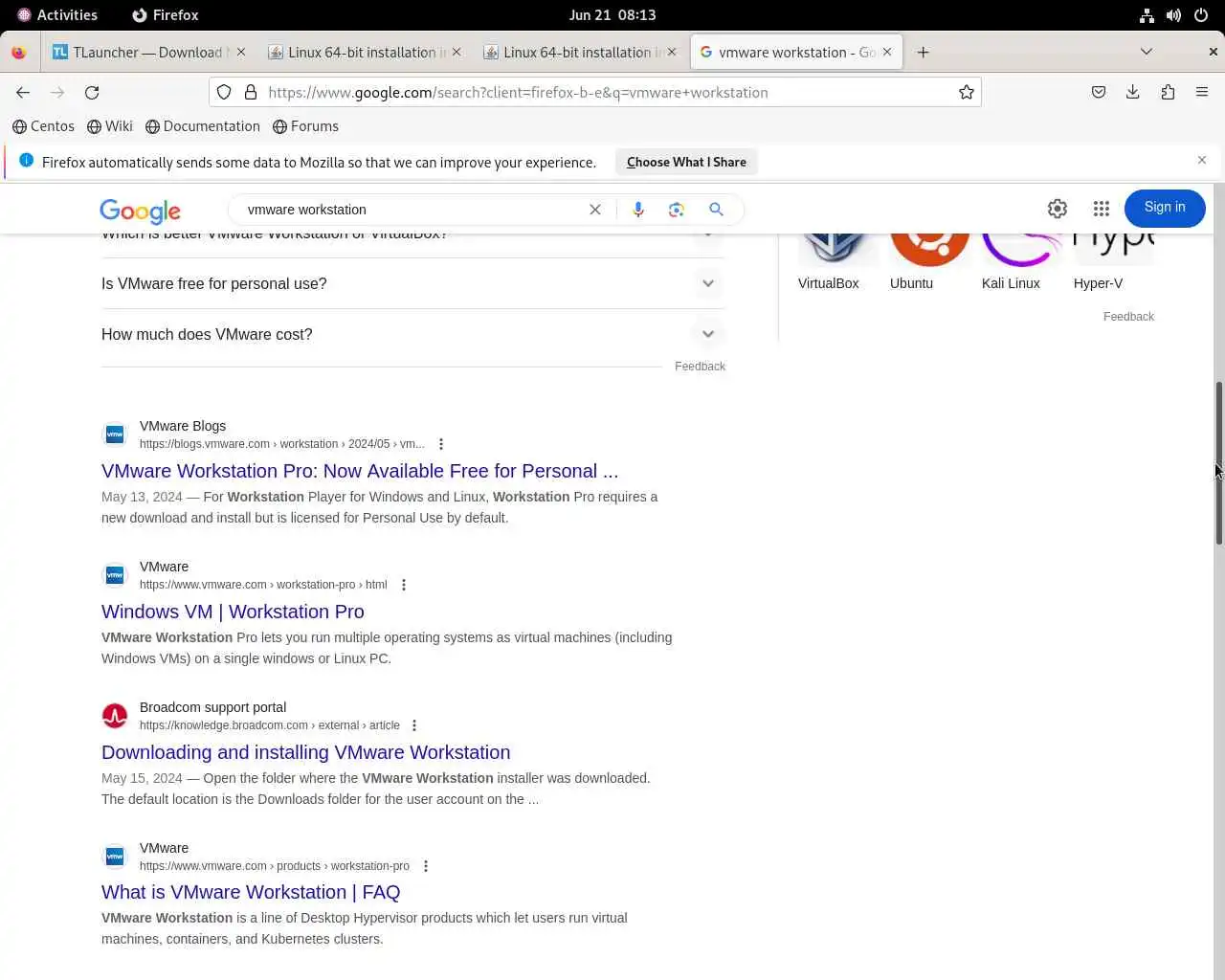Open the Firefox application hamburger menu

(1202, 92)
